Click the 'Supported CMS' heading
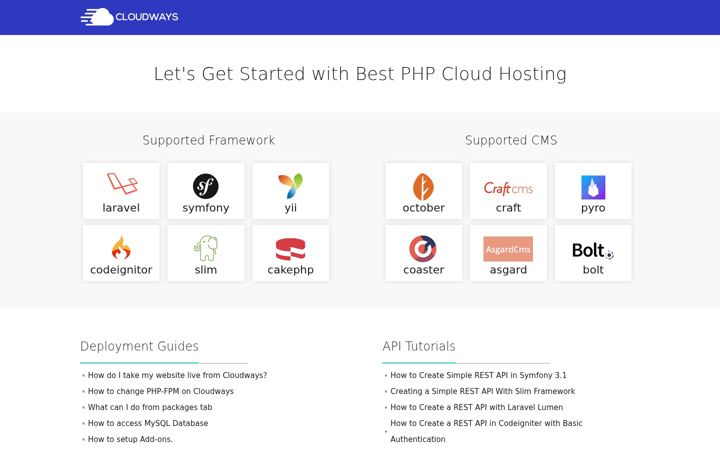The height and width of the screenshot is (450, 720). (x=511, y=141)
